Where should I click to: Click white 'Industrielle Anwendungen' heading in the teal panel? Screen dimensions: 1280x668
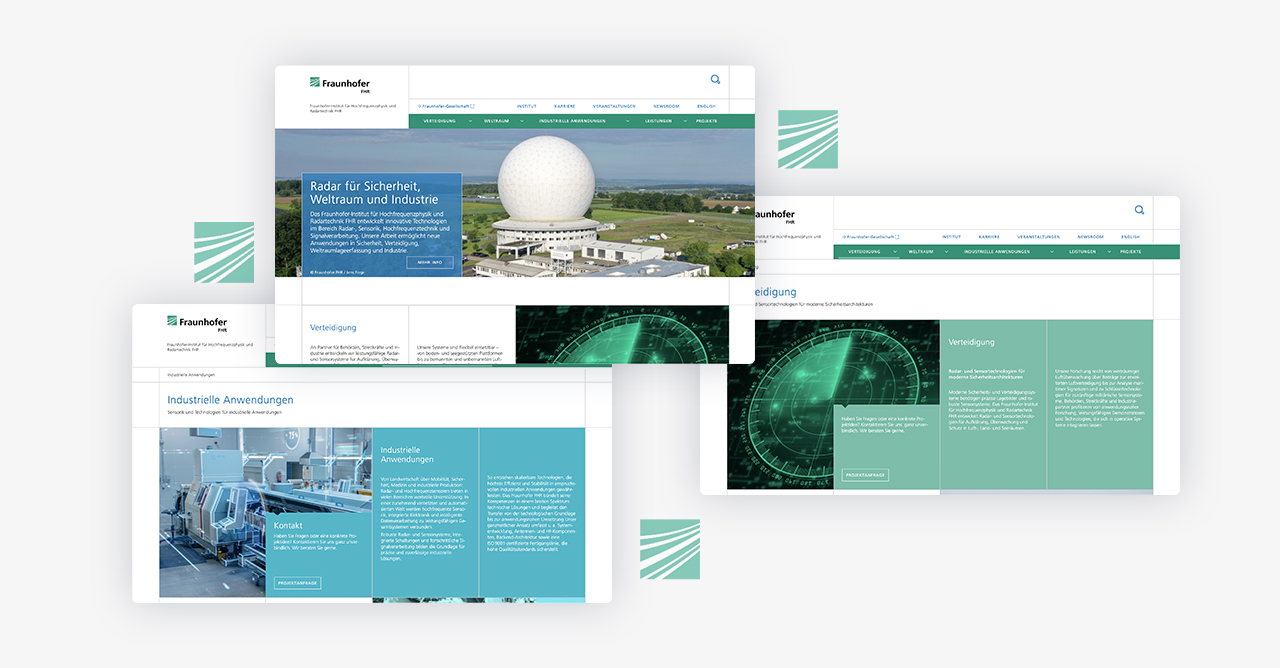(407, 455)
